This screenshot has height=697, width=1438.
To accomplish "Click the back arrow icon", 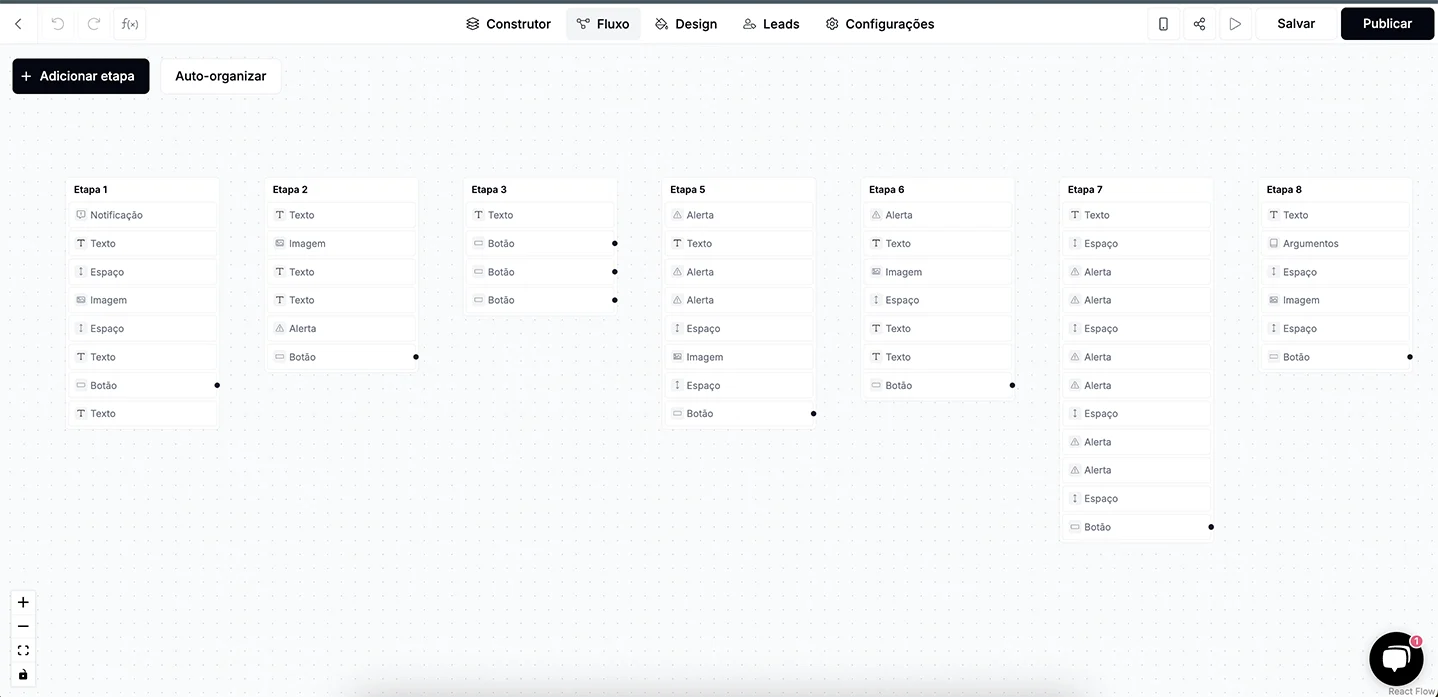I will click(x=18, y=24).
